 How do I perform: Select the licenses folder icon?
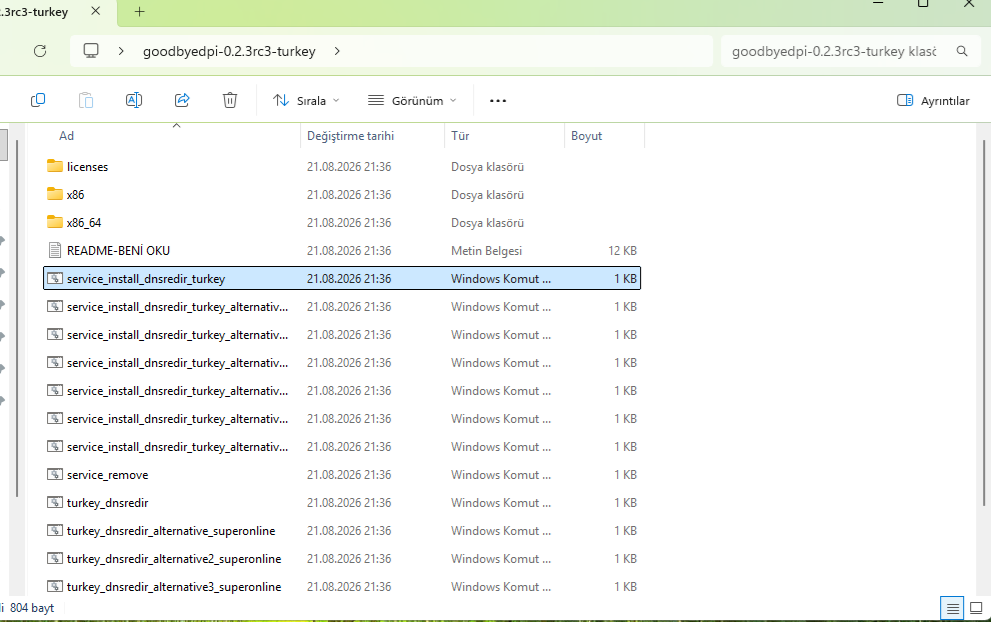pos(55,166)
